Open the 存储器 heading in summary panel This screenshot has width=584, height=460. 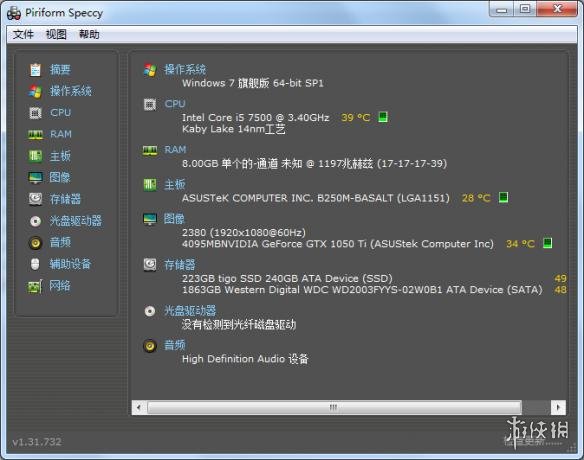coord(180,265)
